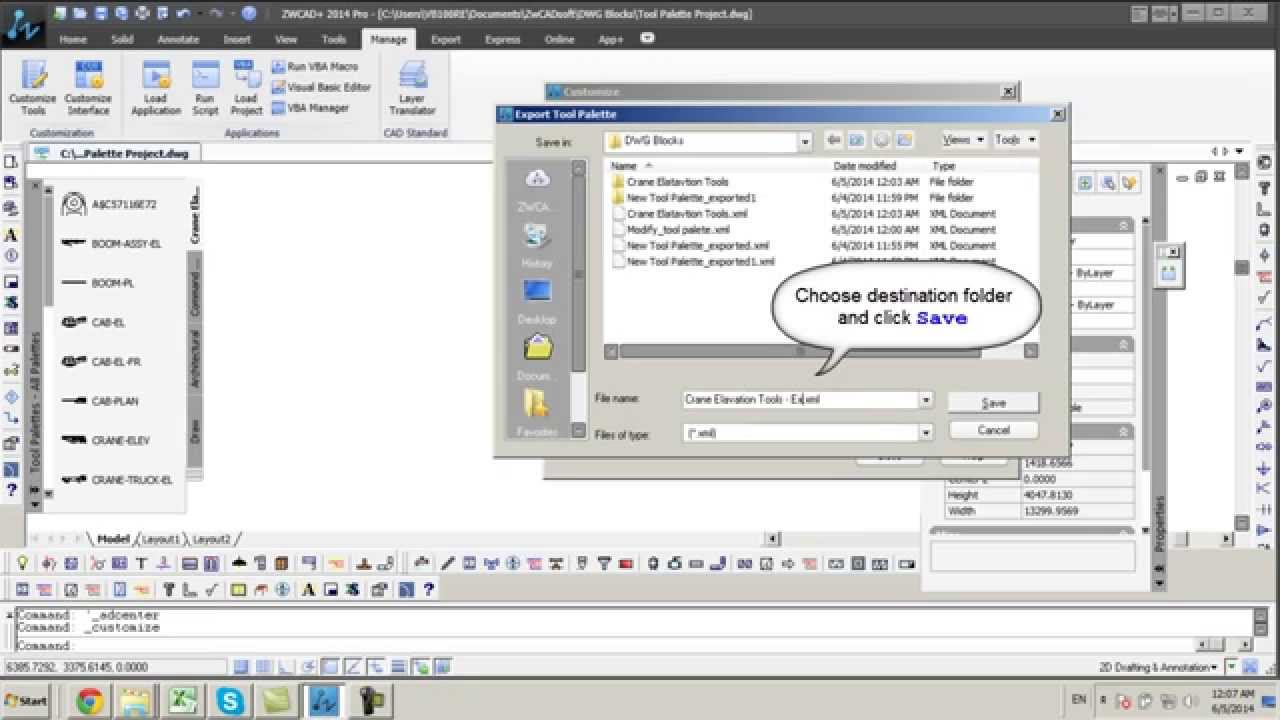The width and height of the screenshot is (1280, 720).
Task: Open the Save in folder dropdown
Action: point(805,141)
